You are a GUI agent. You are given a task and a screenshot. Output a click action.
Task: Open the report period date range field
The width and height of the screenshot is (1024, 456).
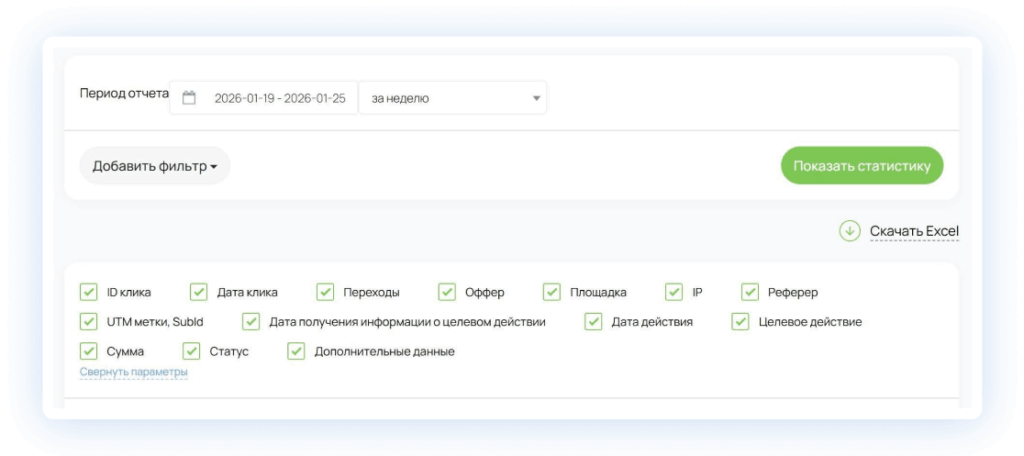(264, 98)
